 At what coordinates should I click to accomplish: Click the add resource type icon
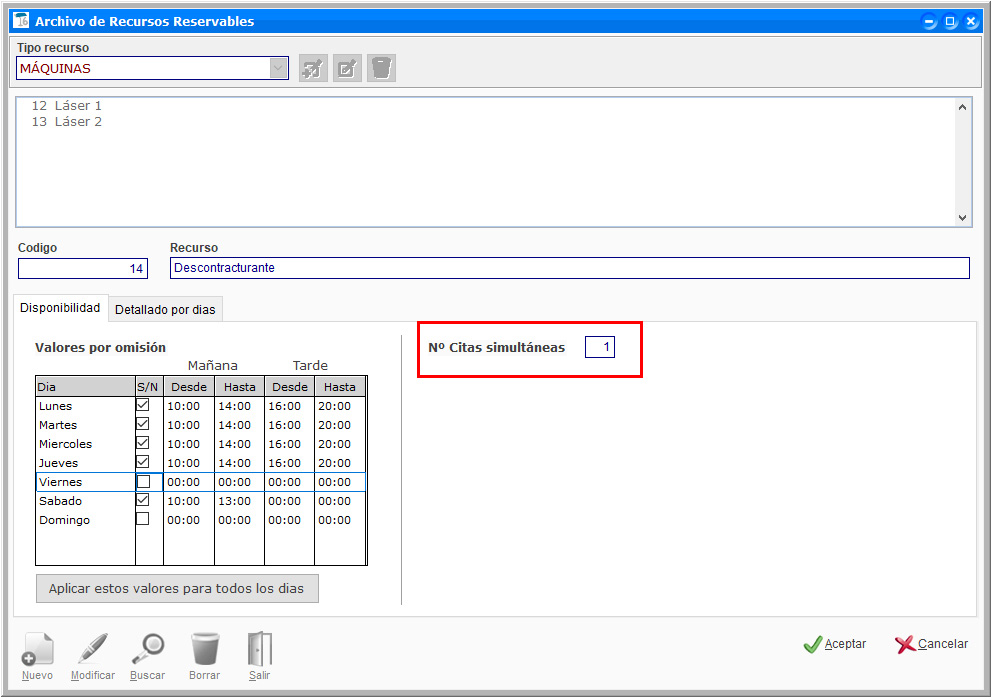point(313,68)
